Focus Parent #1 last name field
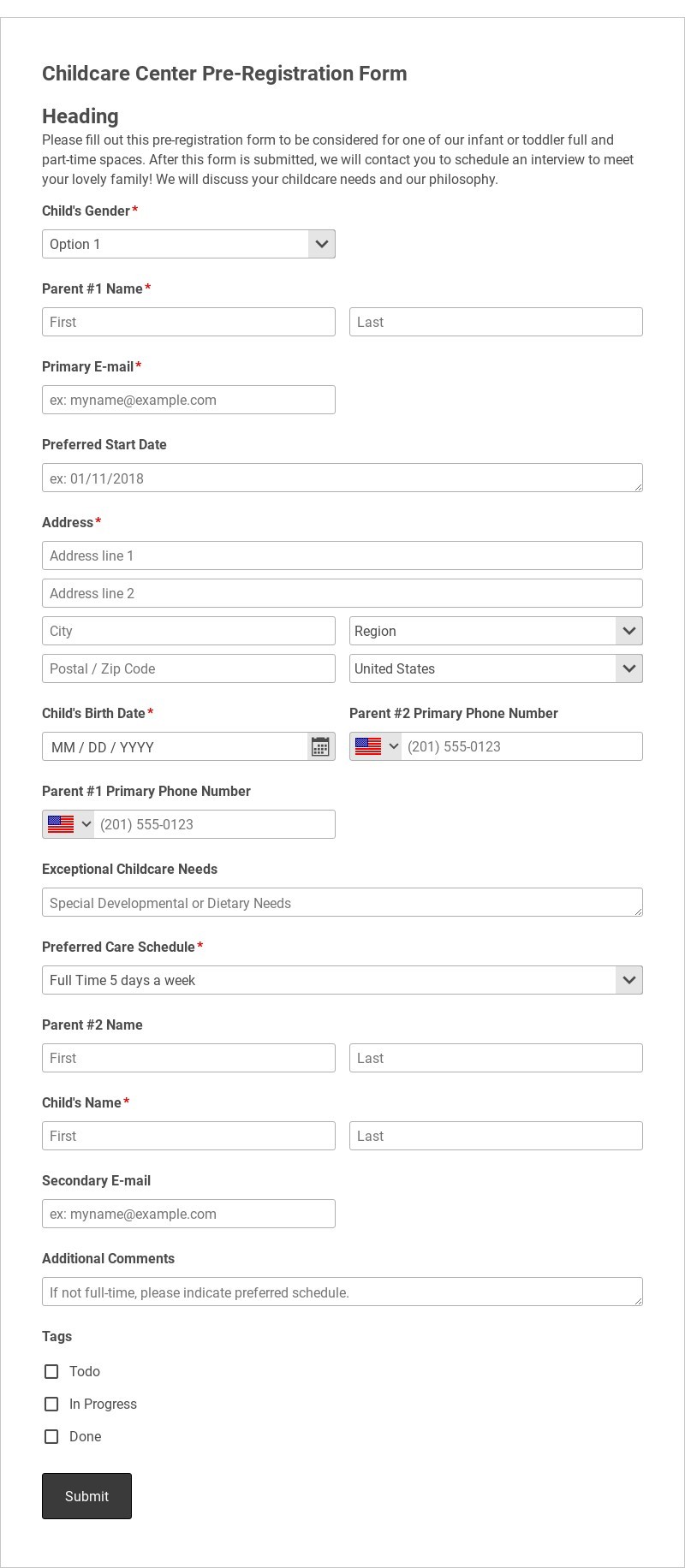The image size is (685, 1568). (x=496, y=322)
